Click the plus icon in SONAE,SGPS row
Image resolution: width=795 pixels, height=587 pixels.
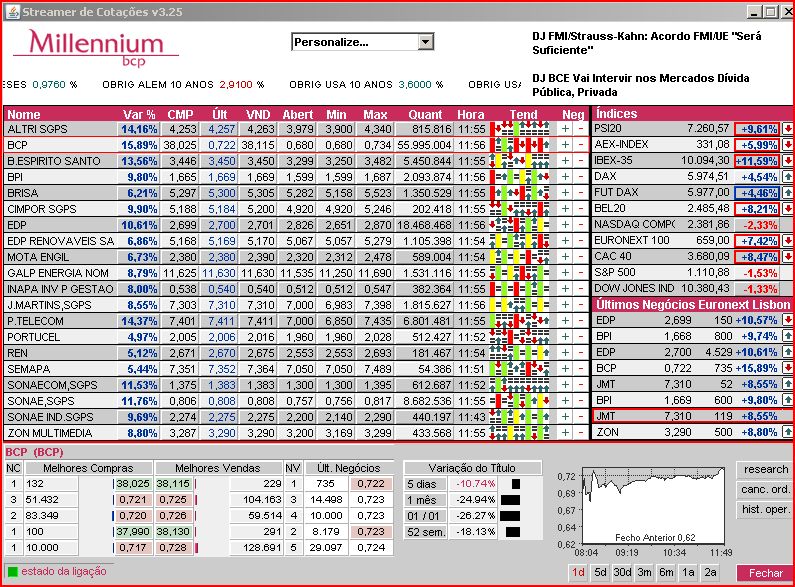click(x=565, y=401)
